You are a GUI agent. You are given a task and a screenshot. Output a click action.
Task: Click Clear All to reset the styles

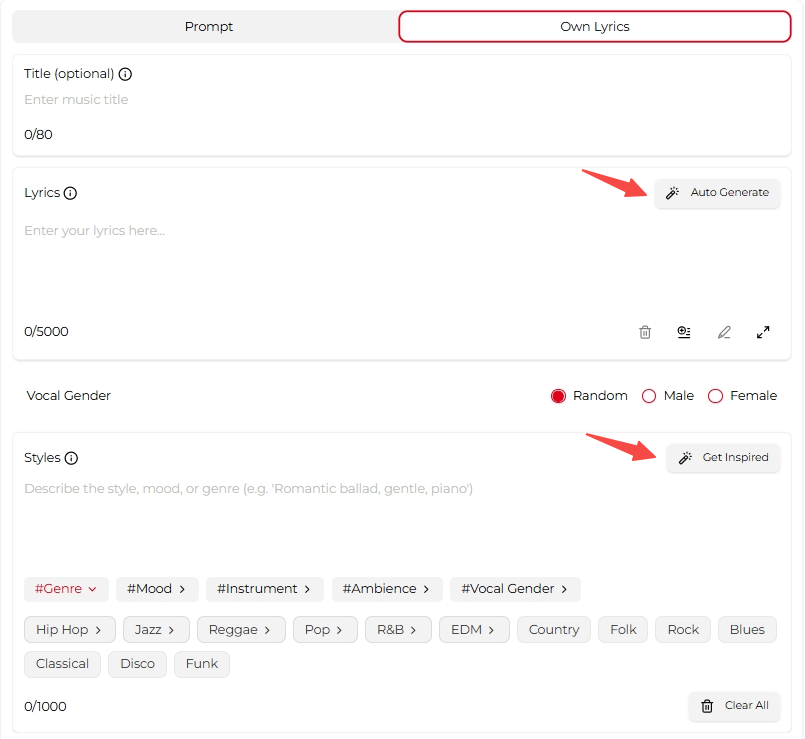click(x=734, y=706)
